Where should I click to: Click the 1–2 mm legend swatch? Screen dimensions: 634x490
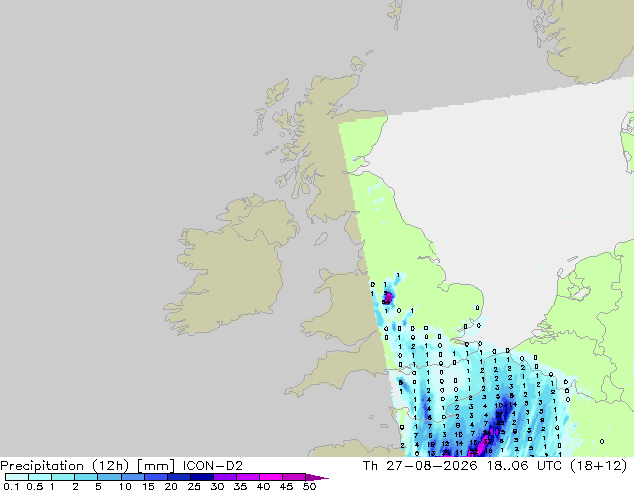(63, 477)
